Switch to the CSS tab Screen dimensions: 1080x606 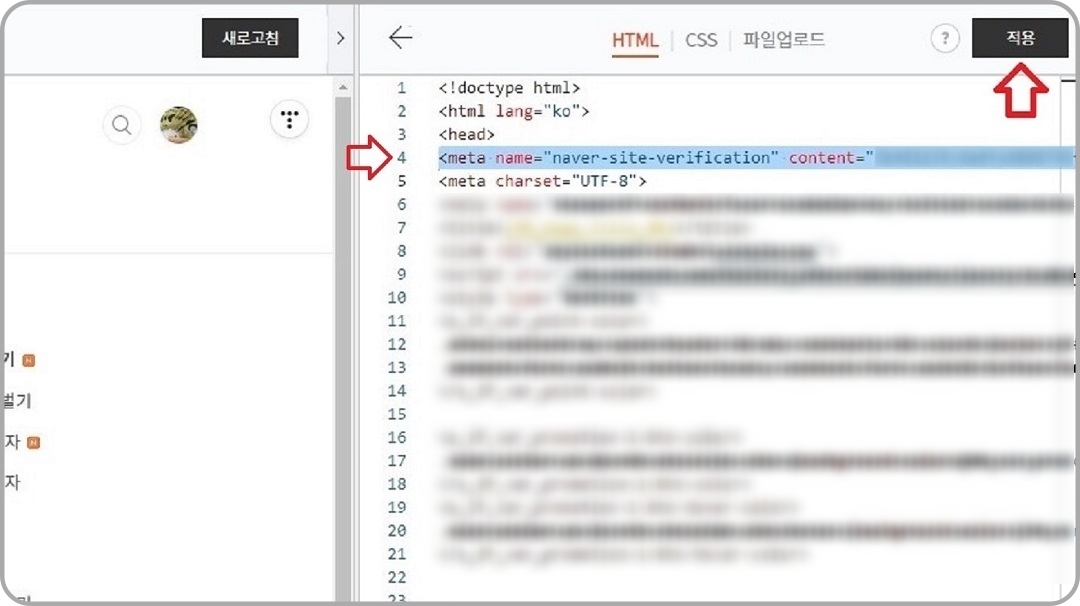(x=701, y=40)
